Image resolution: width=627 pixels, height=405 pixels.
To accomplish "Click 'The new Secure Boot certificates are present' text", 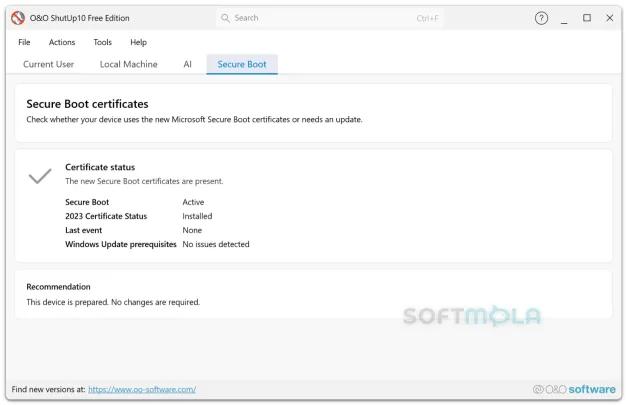I will 144,181.
